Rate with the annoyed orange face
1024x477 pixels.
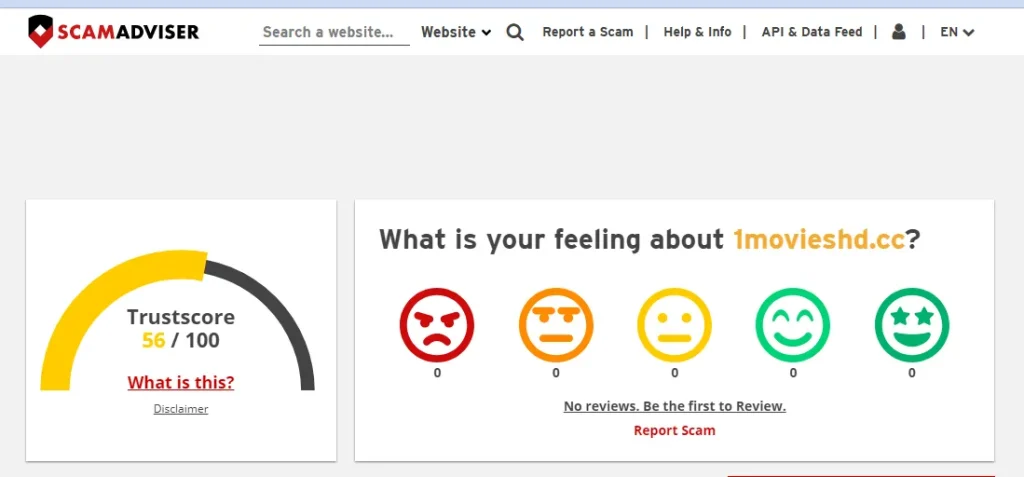(556, 325)
